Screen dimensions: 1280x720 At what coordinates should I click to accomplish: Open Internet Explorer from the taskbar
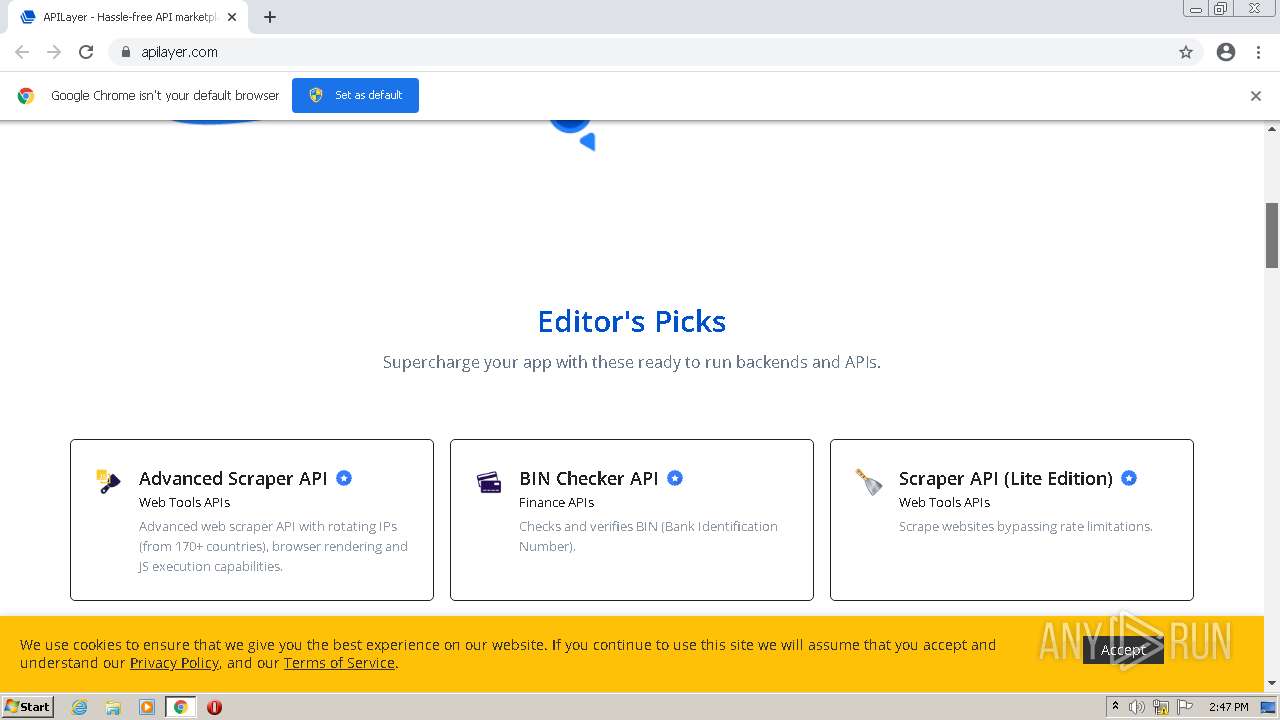(x=80, y=707)
